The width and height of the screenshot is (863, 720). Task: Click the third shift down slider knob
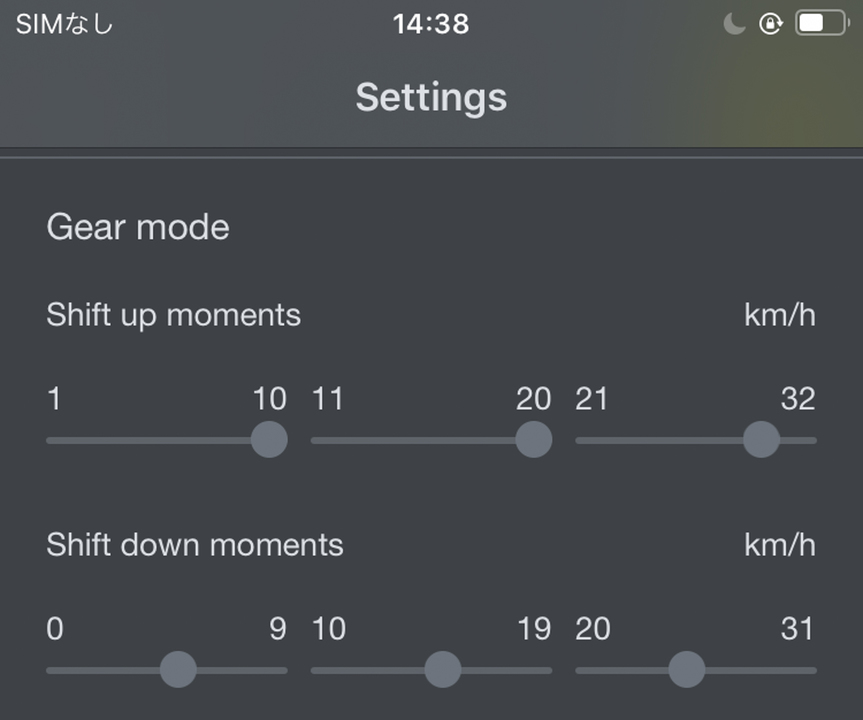(x=687, y=669)
